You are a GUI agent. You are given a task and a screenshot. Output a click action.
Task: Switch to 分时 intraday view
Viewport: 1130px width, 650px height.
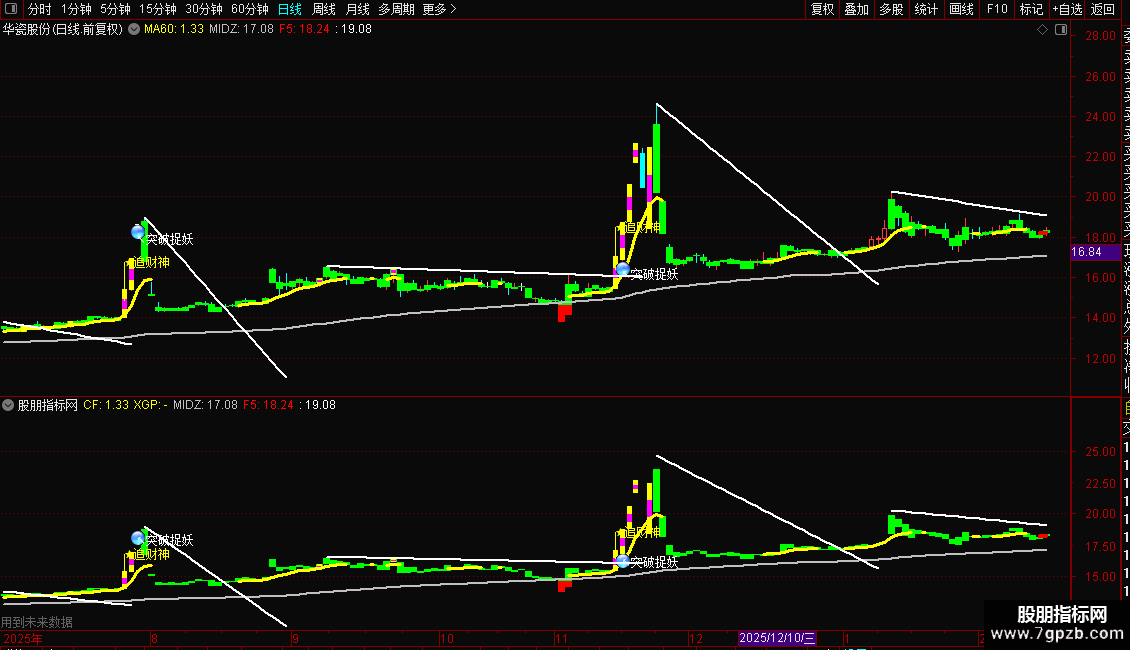coord(40,9)
